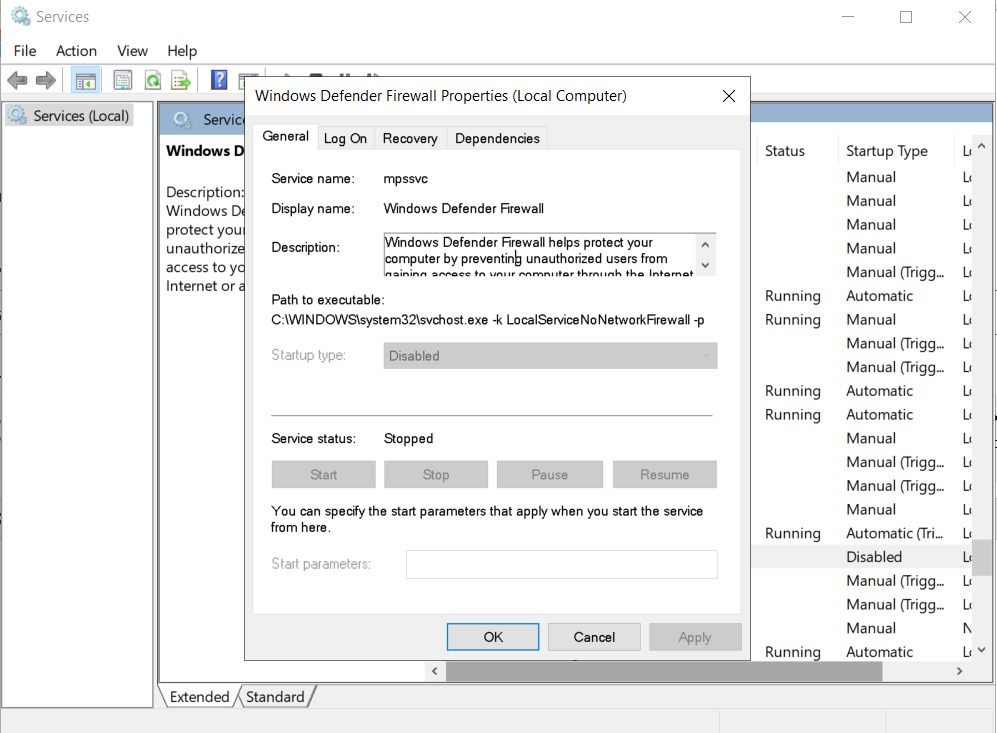Toggle Show/Hide Console Tree icon
The width and height of the screenshot is (997, 733).
(85, 81)
